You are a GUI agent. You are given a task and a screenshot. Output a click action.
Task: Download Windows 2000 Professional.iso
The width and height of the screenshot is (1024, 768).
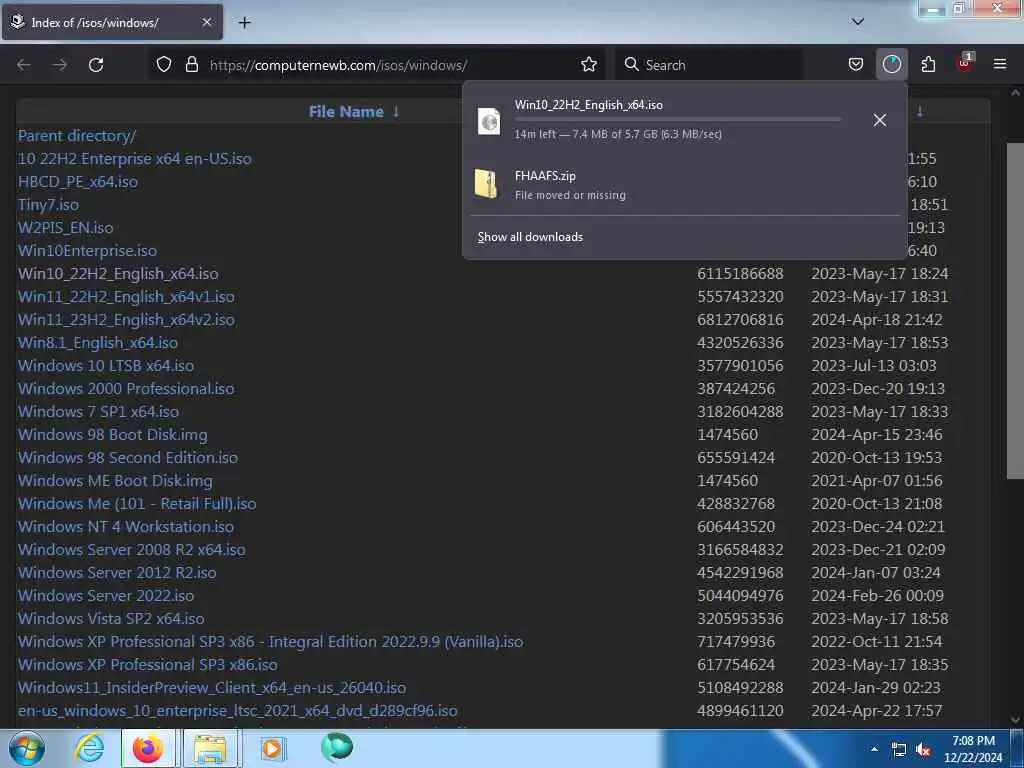(126, 389)
